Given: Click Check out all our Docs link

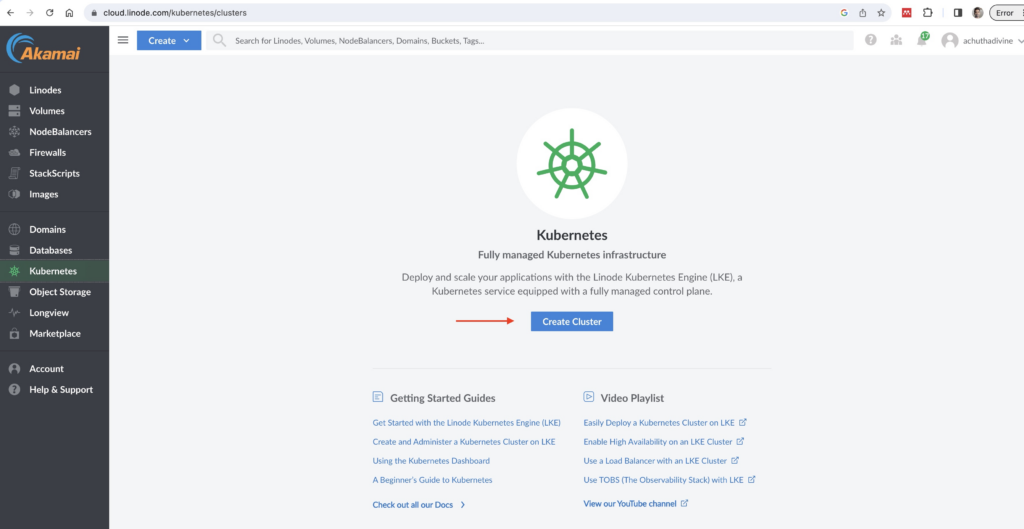Looking at the screenshot, I should [419, 505].
